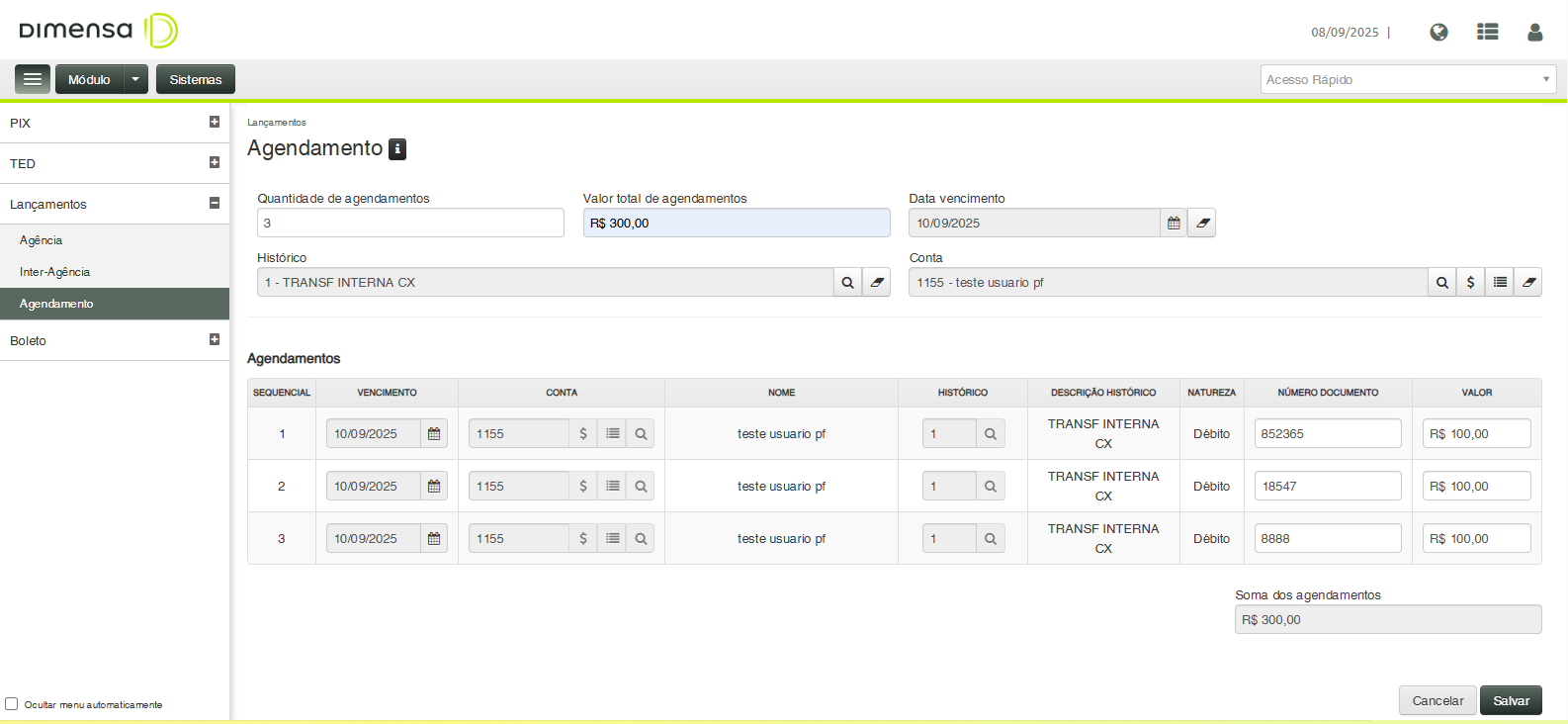Click the dollar icon in Conta field

click(x=1470, y=283)
